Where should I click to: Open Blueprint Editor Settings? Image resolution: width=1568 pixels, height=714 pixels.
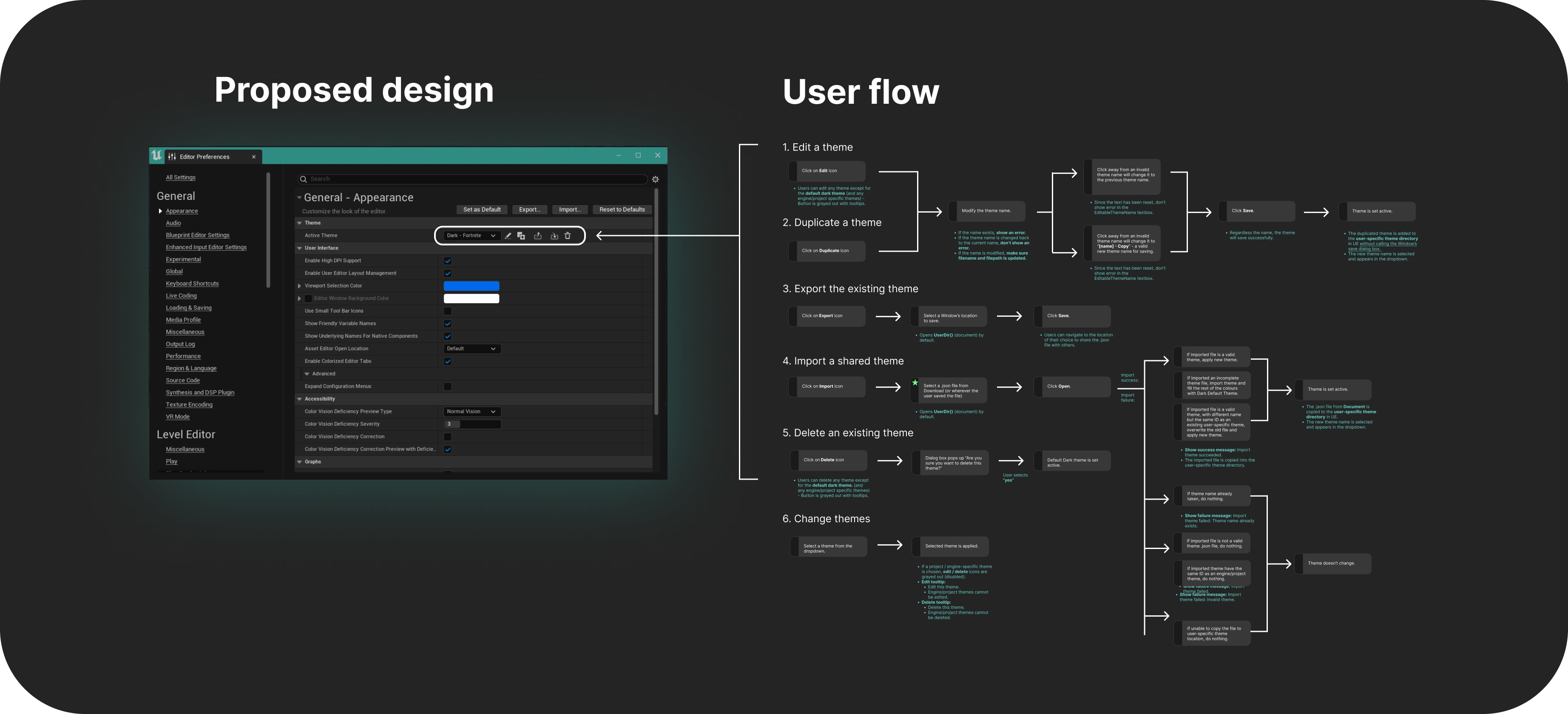pos(198,236)
